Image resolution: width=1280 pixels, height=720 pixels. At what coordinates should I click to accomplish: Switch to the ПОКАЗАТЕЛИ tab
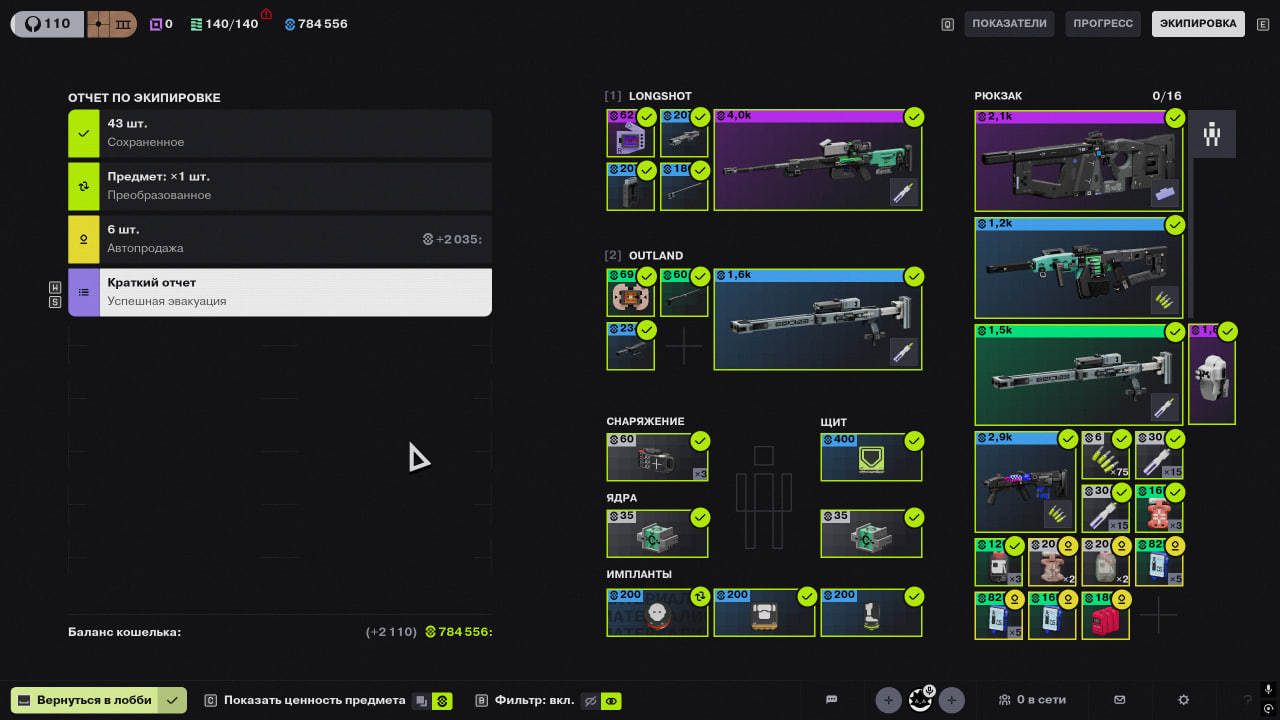(x=1009, y=24)
